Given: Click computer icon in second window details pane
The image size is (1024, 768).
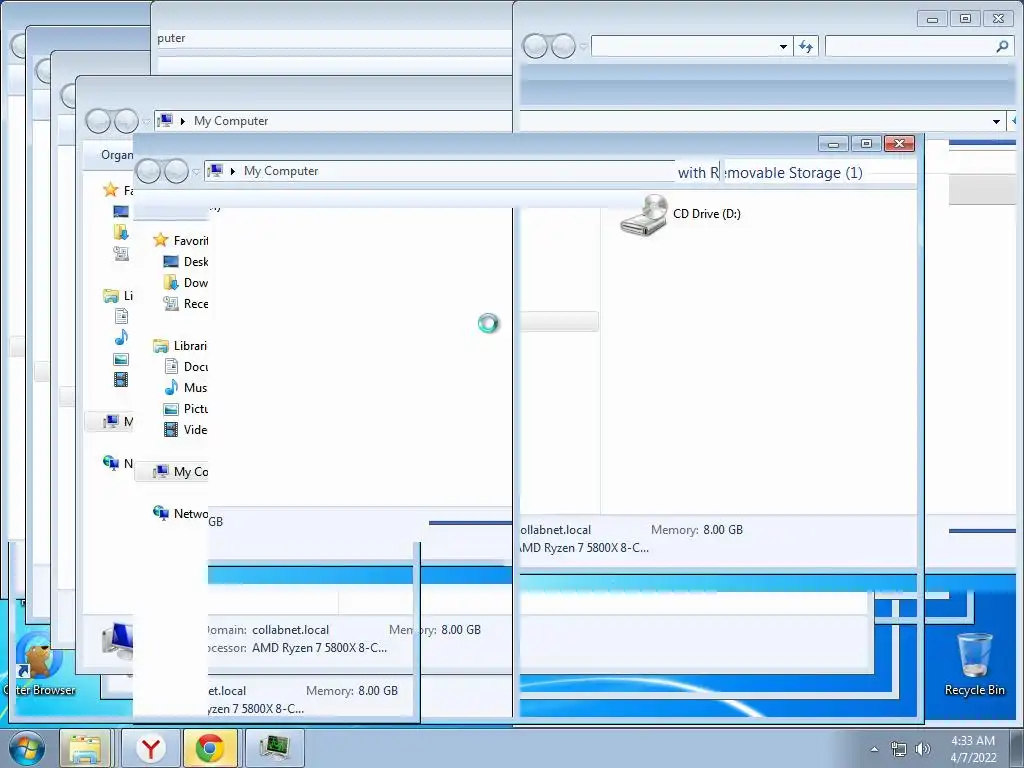Looking at the screenshot, I should point(118,639).
